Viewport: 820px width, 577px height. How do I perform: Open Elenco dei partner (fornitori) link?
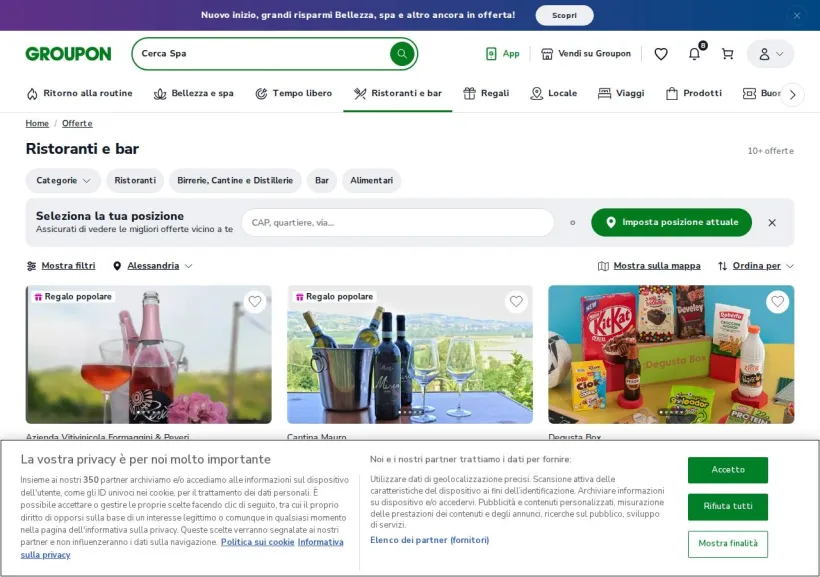click(x=429, y=540)
